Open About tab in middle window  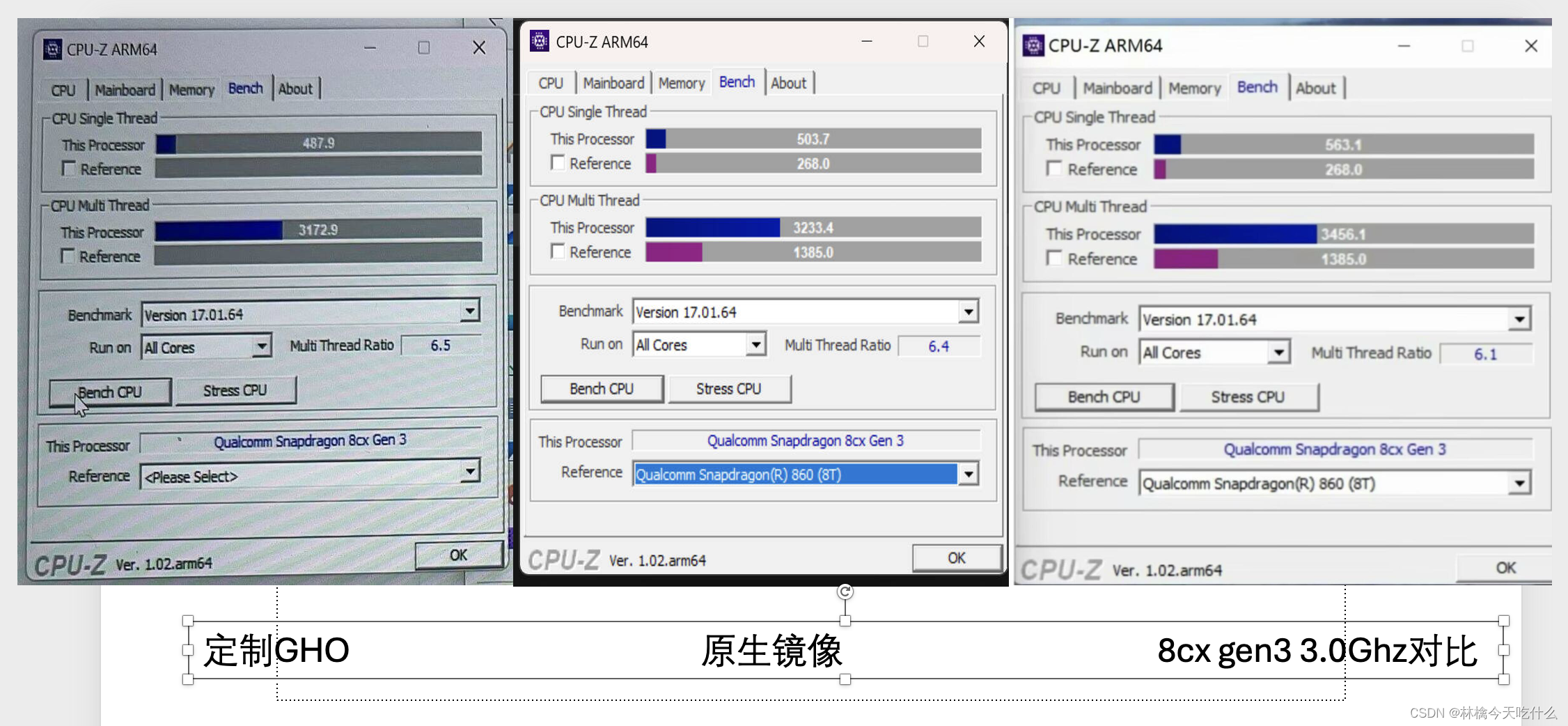click(788, 83)
